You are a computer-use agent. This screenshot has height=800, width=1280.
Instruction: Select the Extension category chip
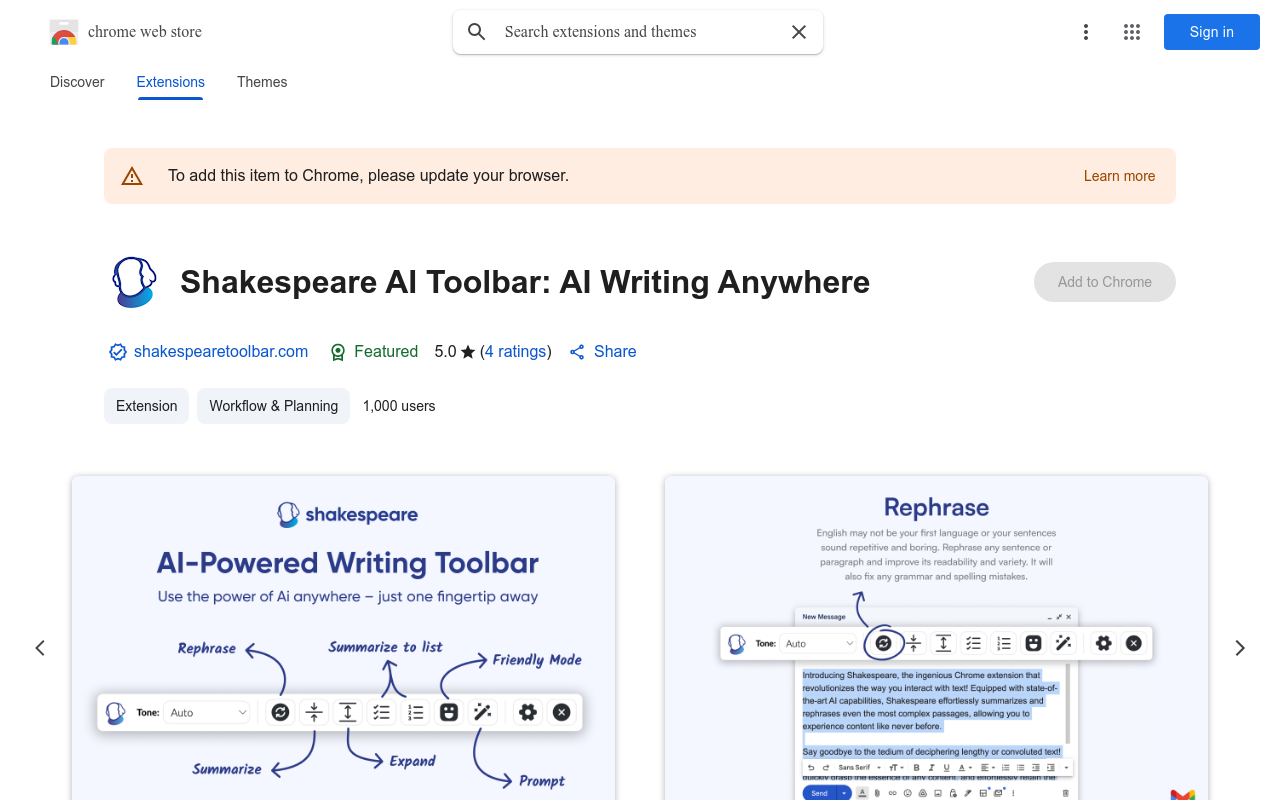(146, 406)
